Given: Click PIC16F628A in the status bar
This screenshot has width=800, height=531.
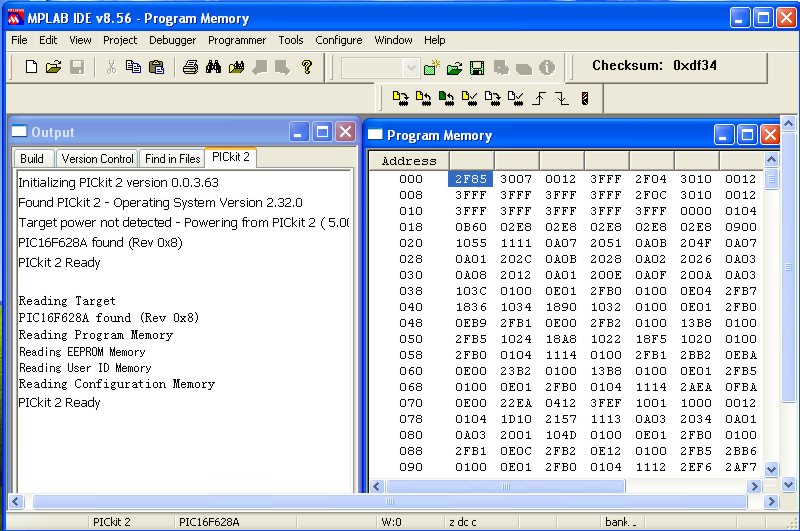Looking at the screenshot, I should click(209, 522).
